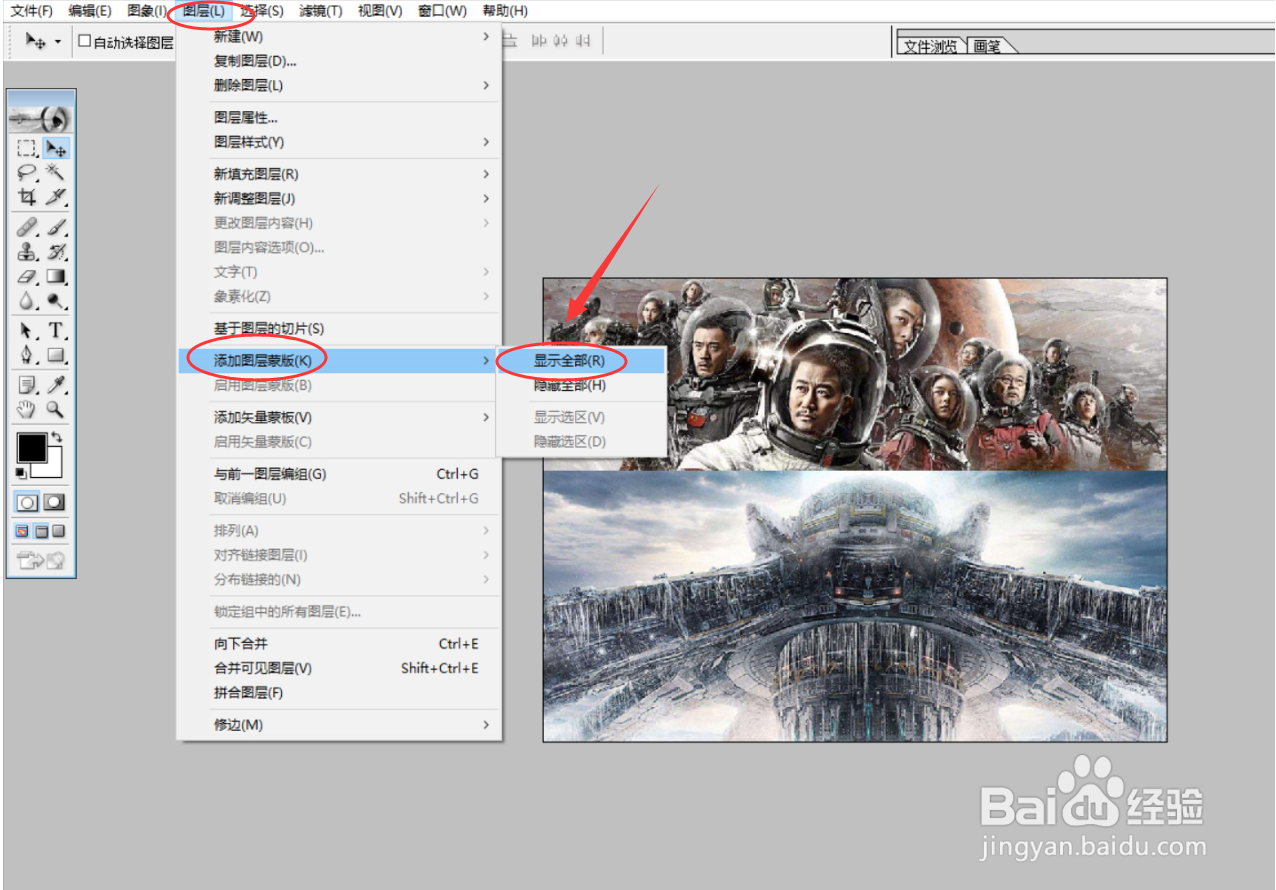Switch to Standard editing mode
The image size is (1276, 890).
point(27,503)
